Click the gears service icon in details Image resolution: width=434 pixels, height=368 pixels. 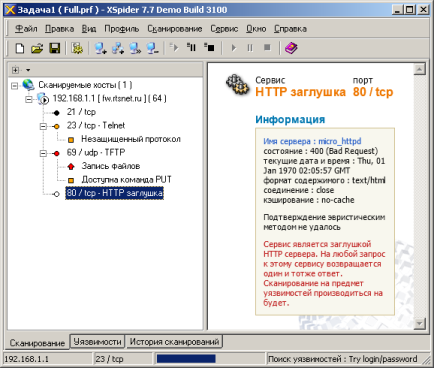click(x=238, y=85)
